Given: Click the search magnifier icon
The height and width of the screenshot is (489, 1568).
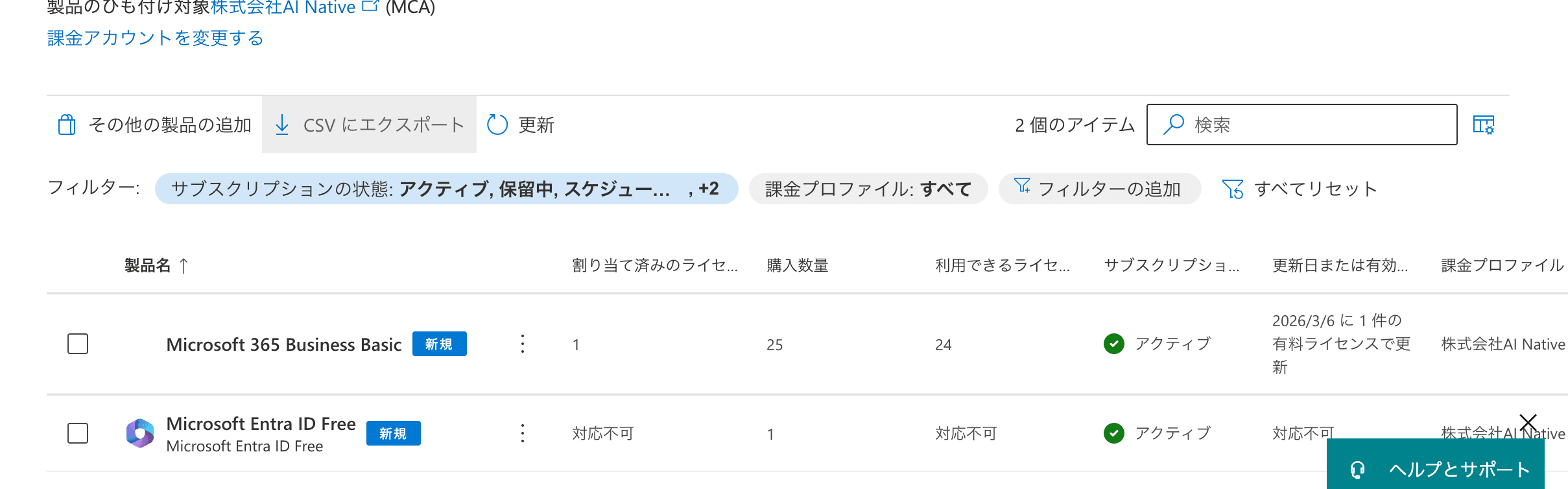Looking at the screenshot, I should coord(1174,124).
